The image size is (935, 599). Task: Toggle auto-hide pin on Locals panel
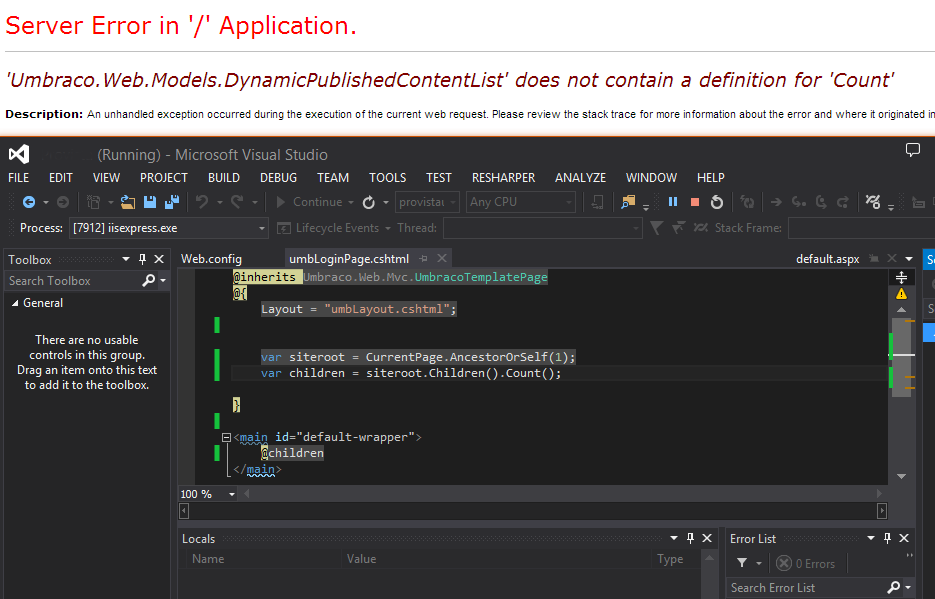(691, 538)
